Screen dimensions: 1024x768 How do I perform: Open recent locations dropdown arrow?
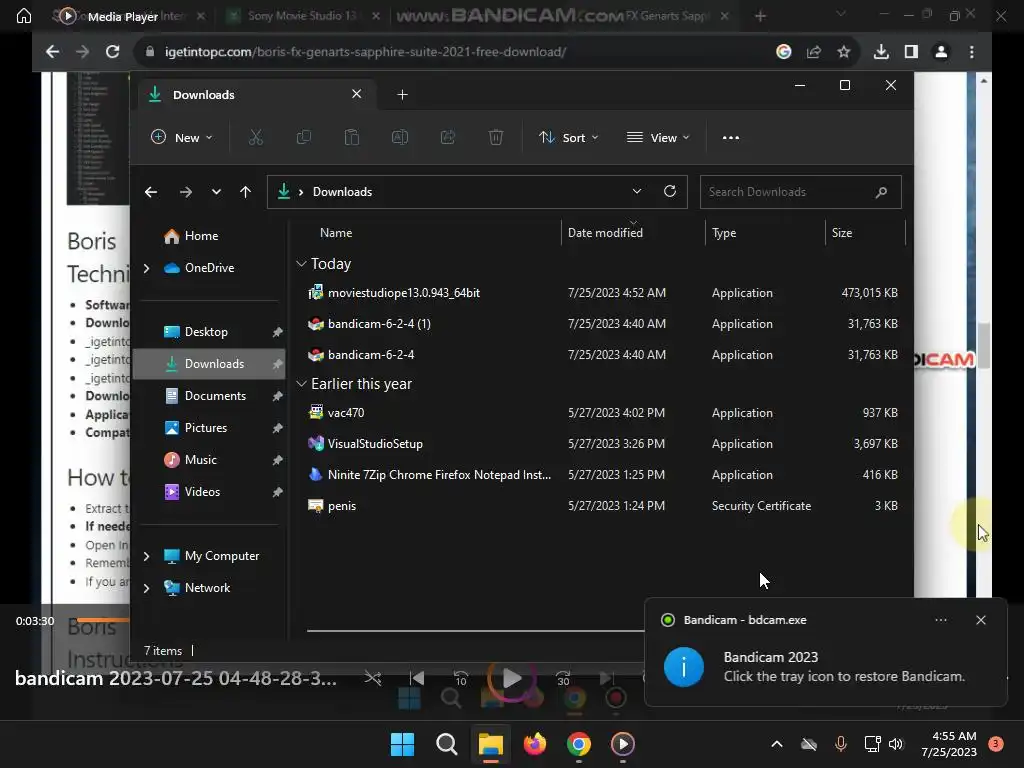pos(216,192)
